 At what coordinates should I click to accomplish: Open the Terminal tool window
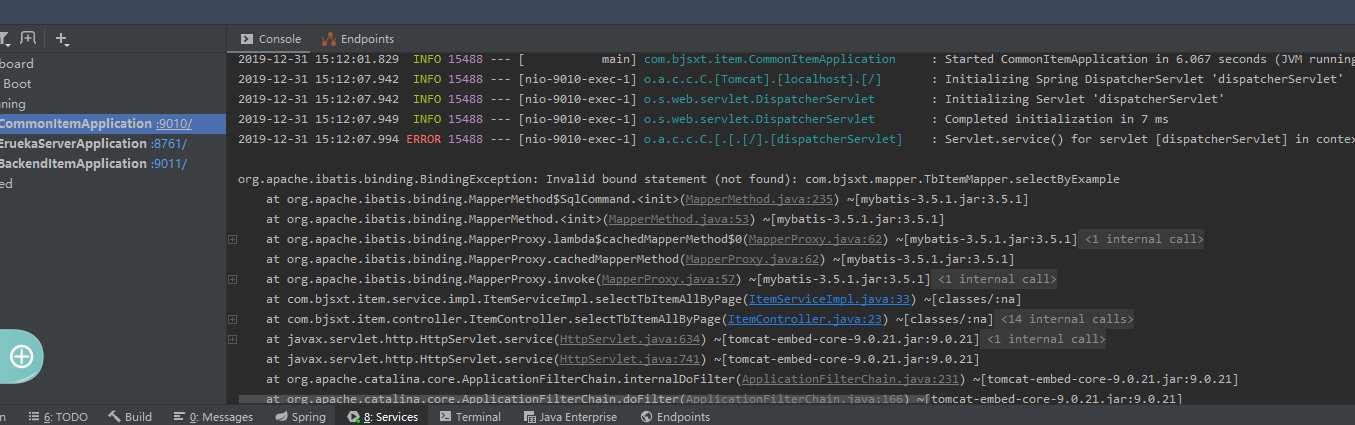[x=470, y=417]
